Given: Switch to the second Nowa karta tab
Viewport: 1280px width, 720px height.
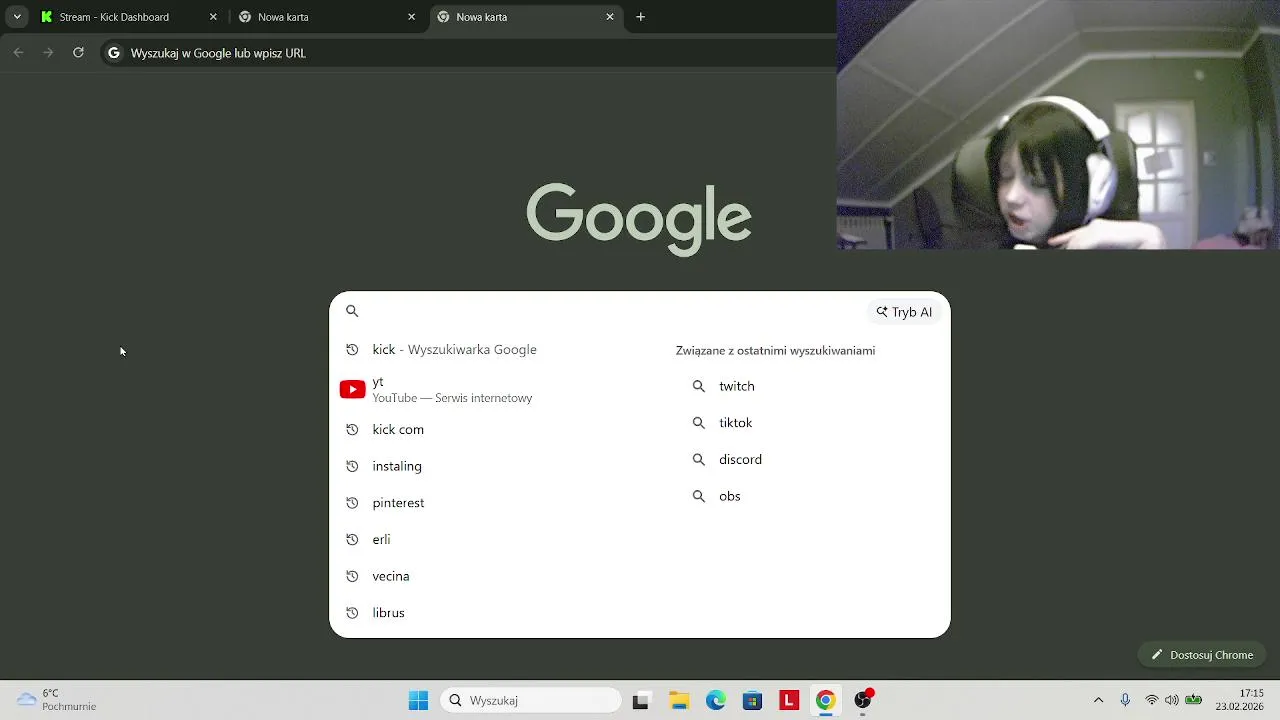Looking at the screenshot, I should click(x=327, y=17).
